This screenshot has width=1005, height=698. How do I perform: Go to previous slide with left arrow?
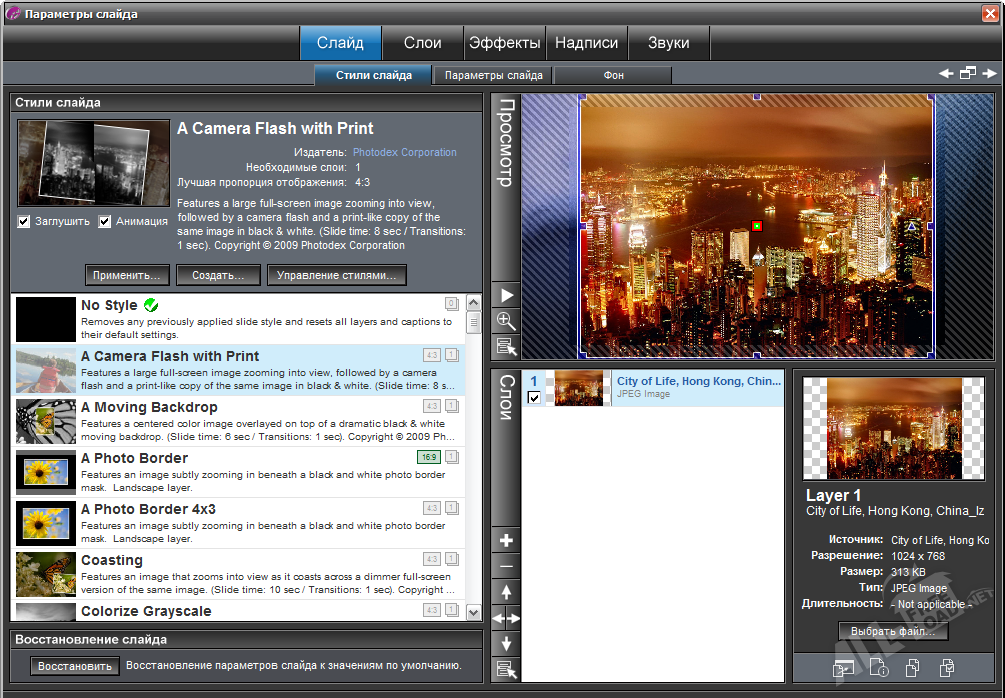(x=945, y=74)
